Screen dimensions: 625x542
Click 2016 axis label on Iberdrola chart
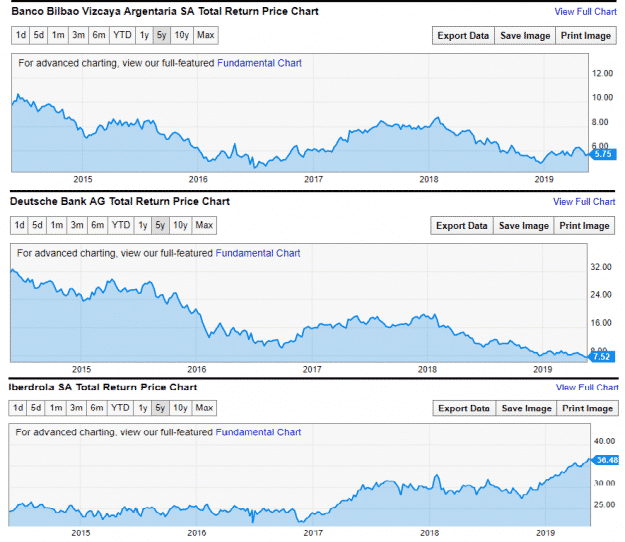pos(197,533)
